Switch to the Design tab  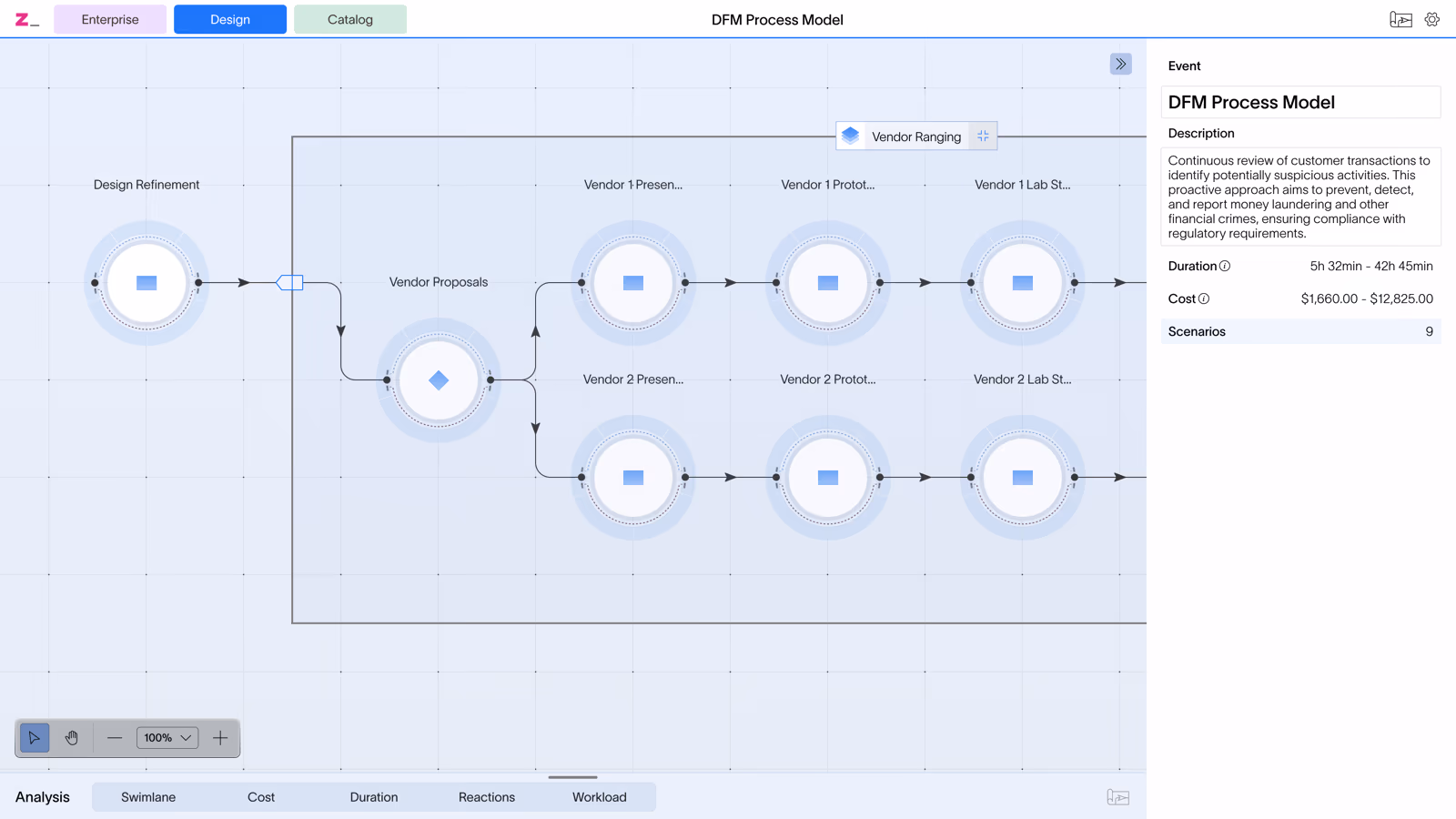coord(230,19)
